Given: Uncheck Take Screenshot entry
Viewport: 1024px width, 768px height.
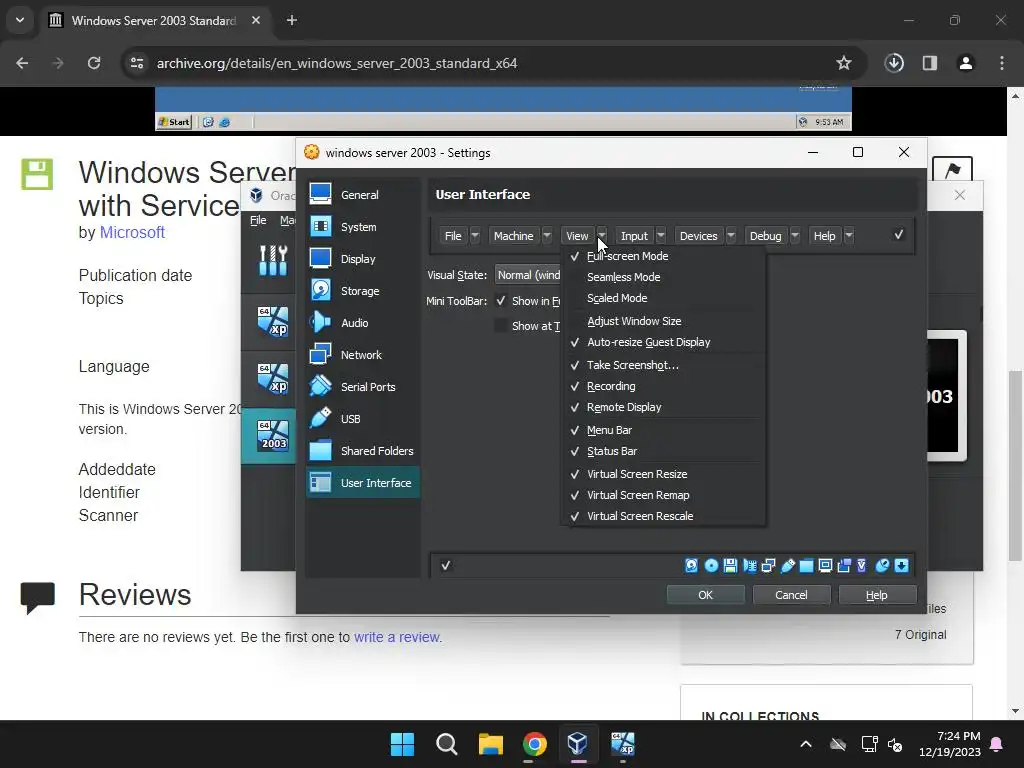Looking at the screenshot, I should click(663, 365).
